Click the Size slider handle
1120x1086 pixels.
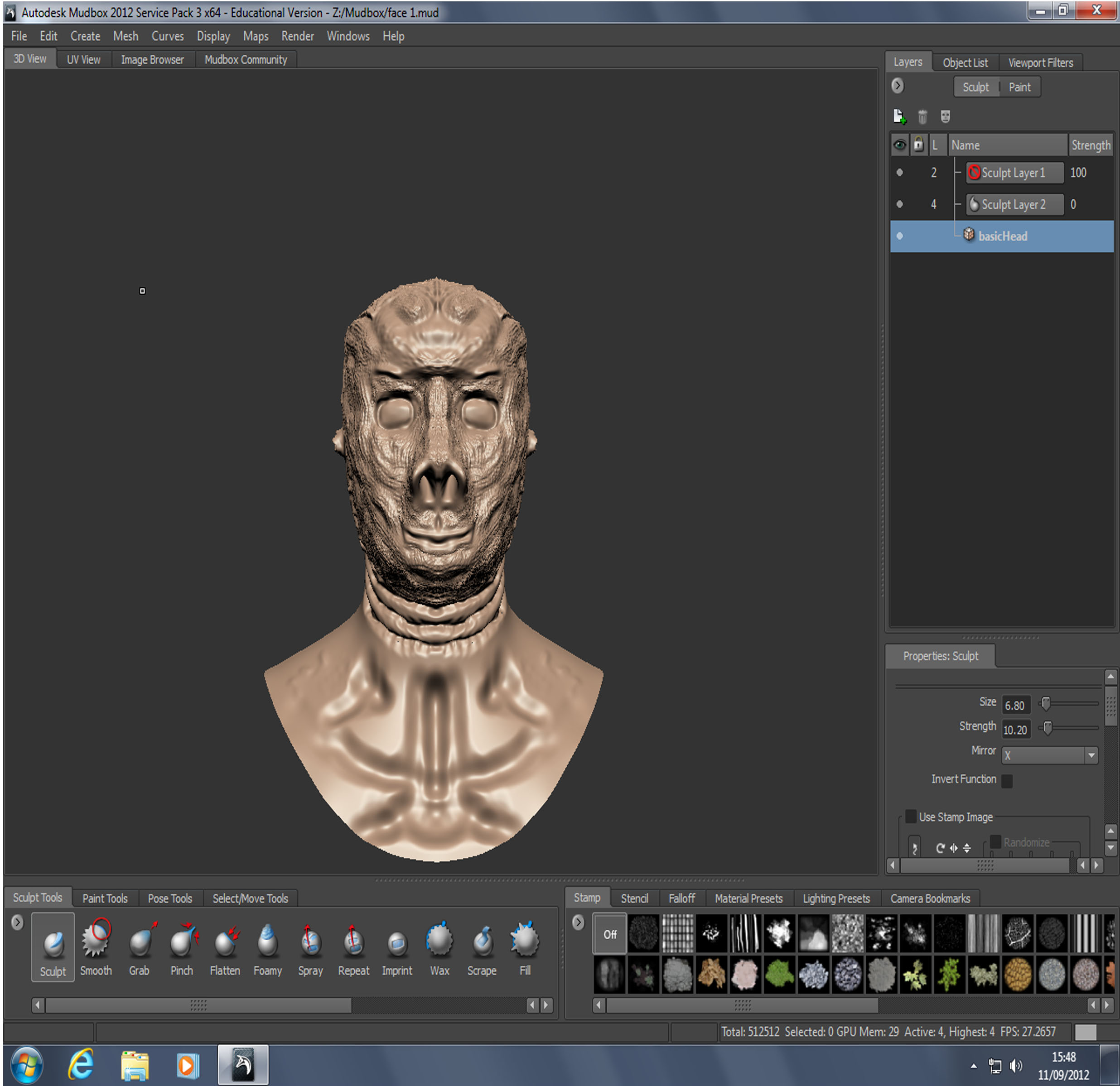(1046, 704)
